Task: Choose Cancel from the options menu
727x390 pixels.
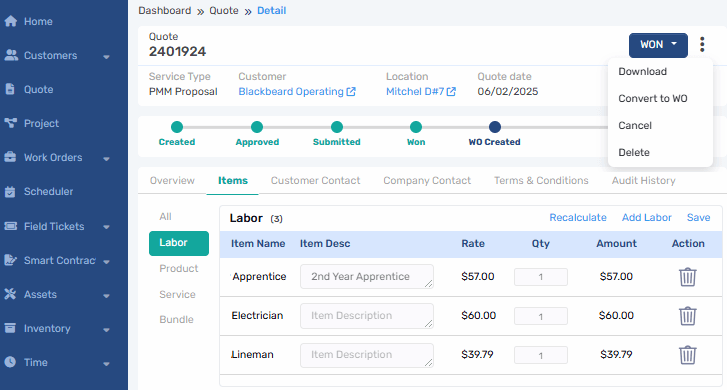Action: click(x=635, y=125)
